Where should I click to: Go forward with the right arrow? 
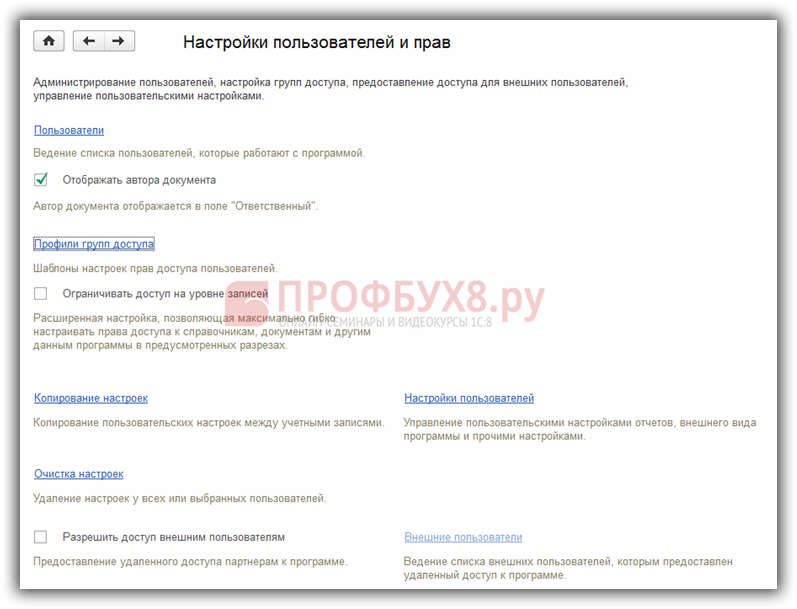pos(119,41)
